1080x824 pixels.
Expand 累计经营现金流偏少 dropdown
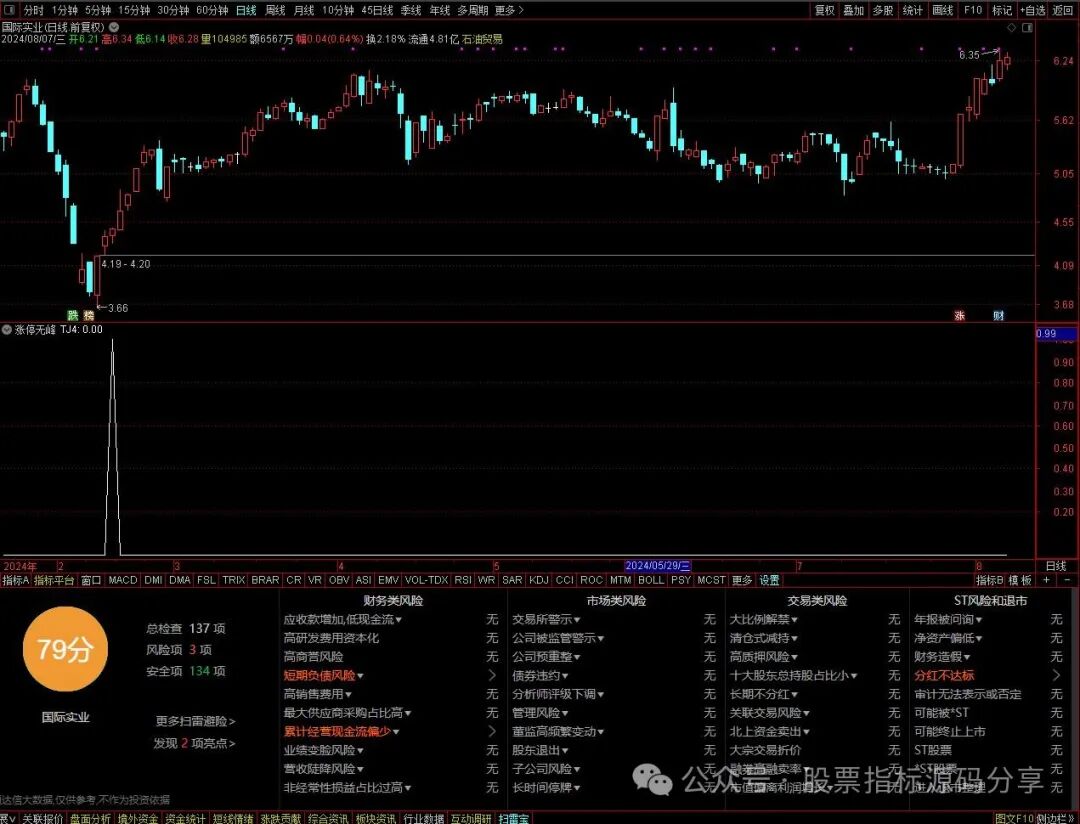[396, 732]
